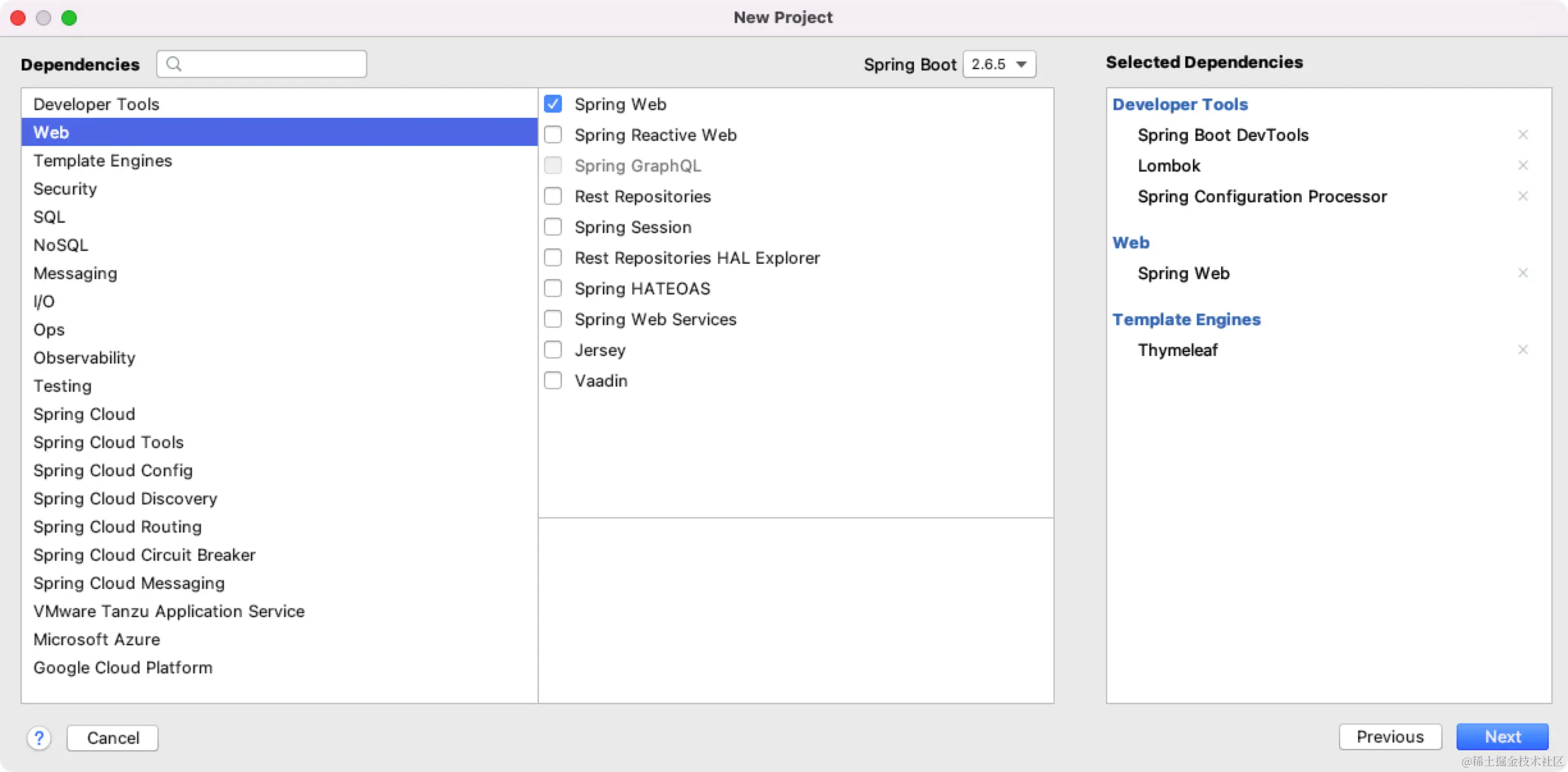The width and height of the screenshot is (1568, 772).
Task: Remove Lombok using its X icon
Action: tap(1523, 165)
